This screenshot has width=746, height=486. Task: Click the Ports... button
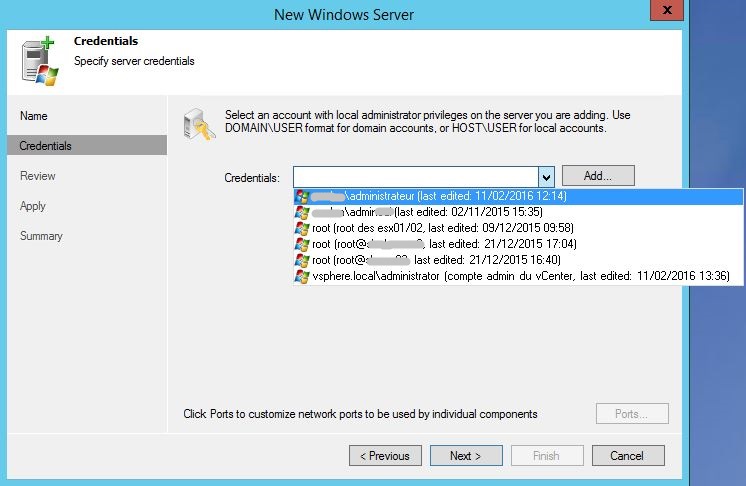[632, 414]
